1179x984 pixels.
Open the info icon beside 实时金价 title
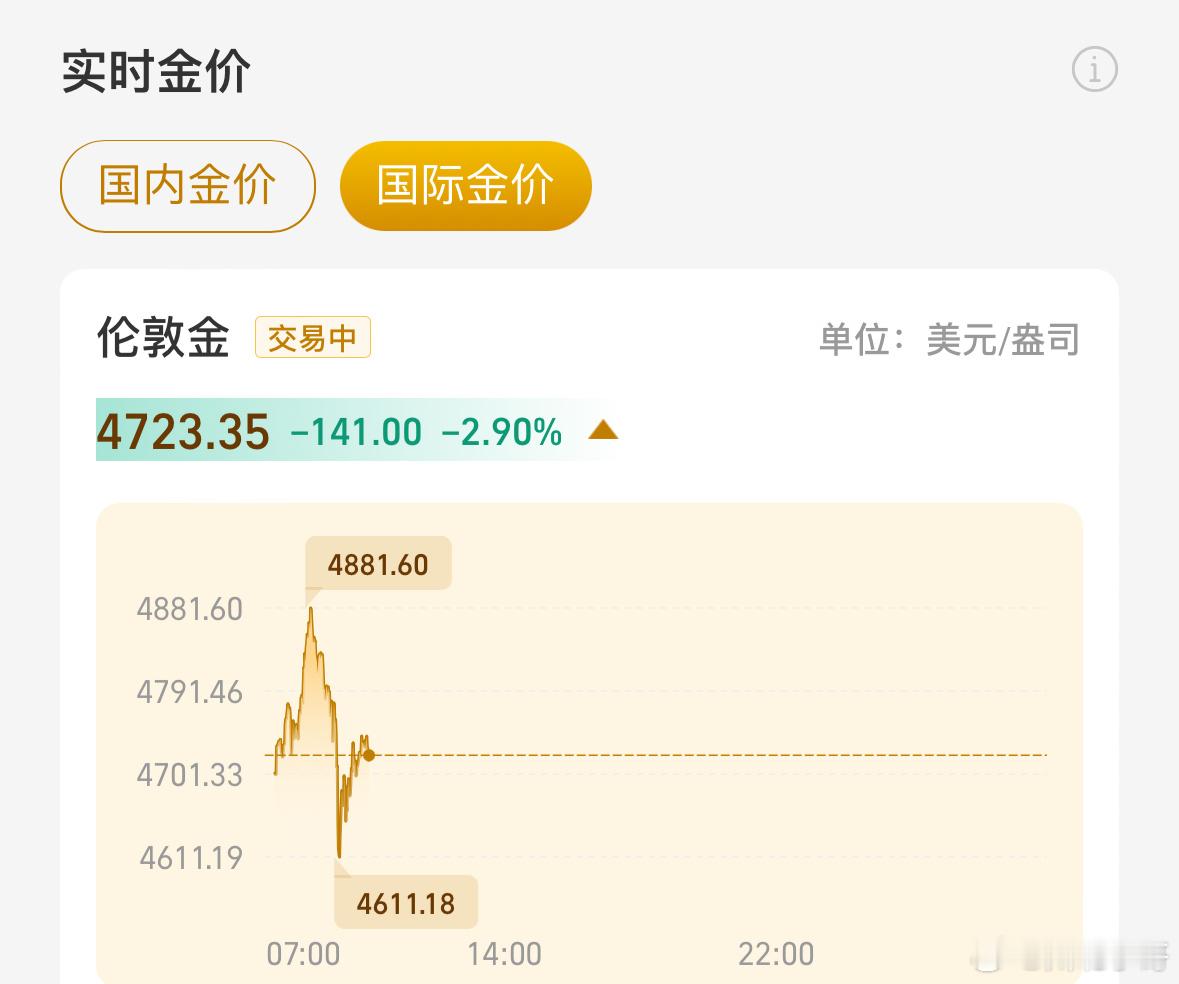tap(1096, 69)
